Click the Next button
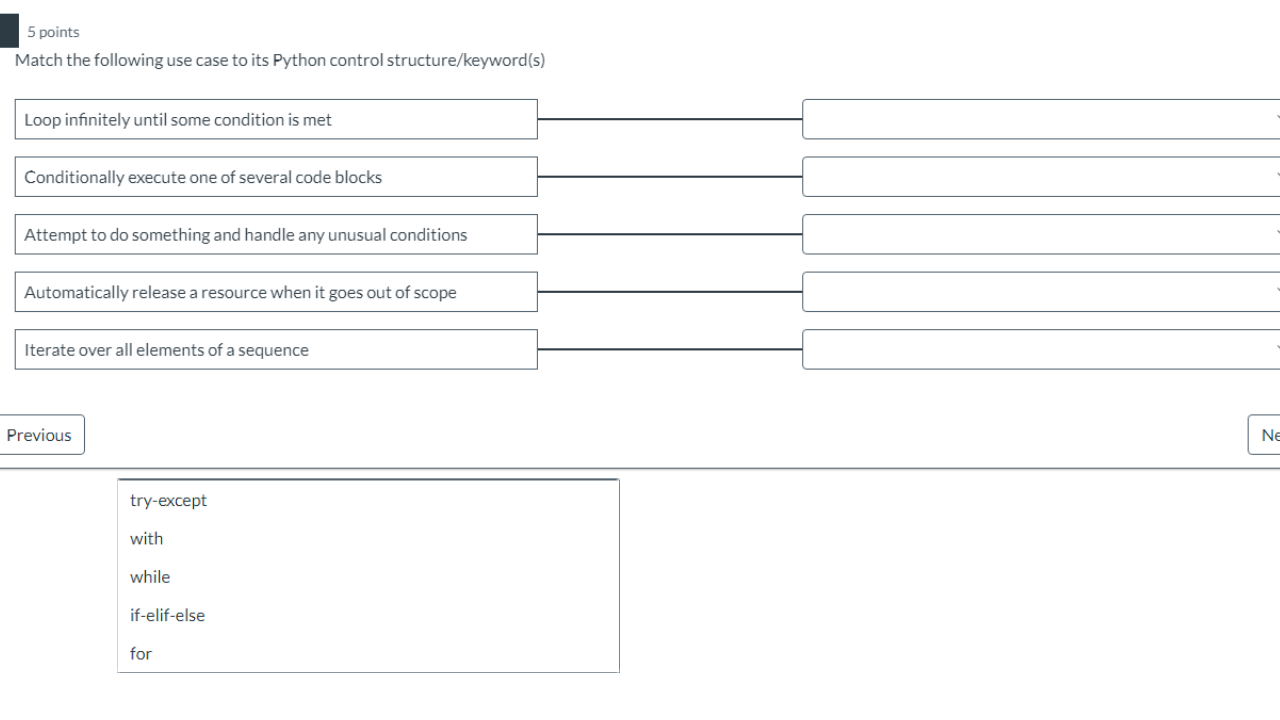 coord(1268,434)
